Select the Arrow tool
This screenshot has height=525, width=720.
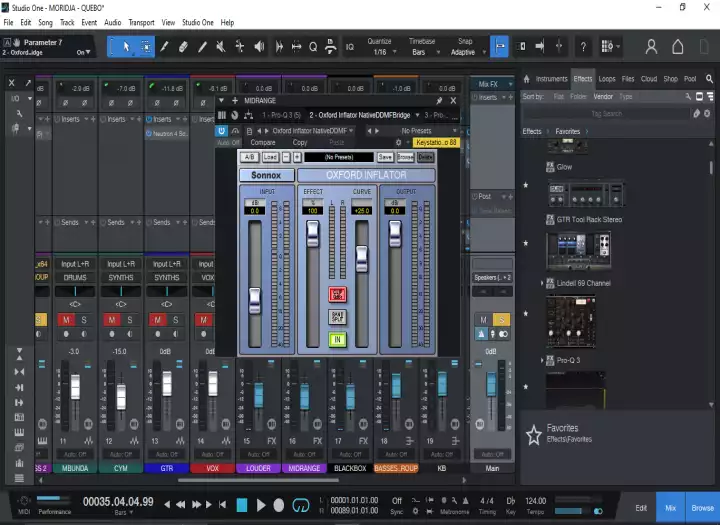[x=126, y=46]
